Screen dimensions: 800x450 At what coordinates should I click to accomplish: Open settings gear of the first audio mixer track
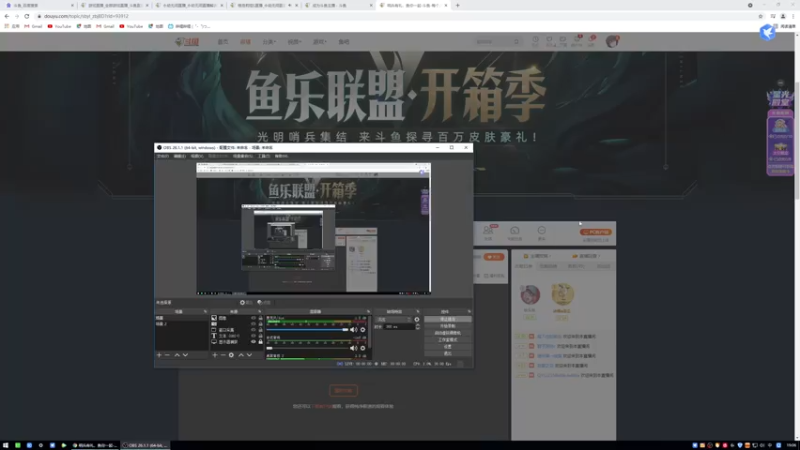coord(363,330)
